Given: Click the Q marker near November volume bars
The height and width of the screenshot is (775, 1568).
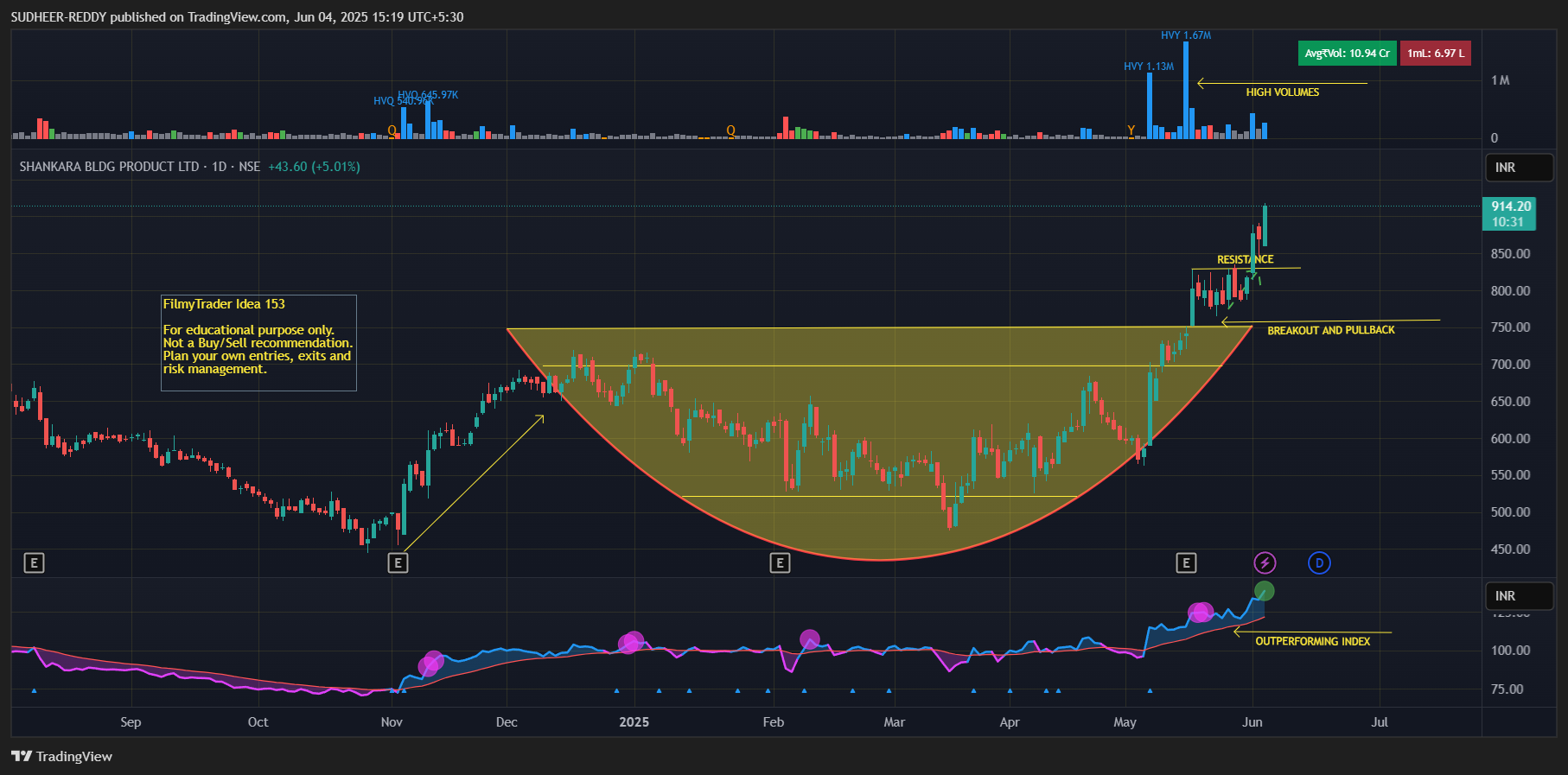Looking at the screenshot, I should tap(392, 130).
